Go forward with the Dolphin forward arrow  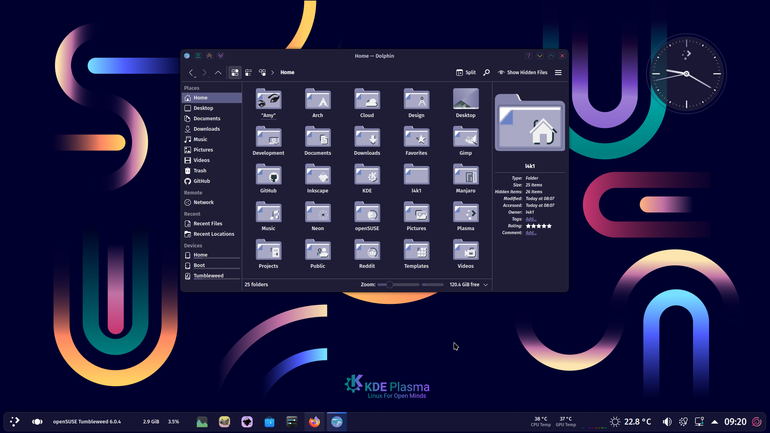click(204, 73)
